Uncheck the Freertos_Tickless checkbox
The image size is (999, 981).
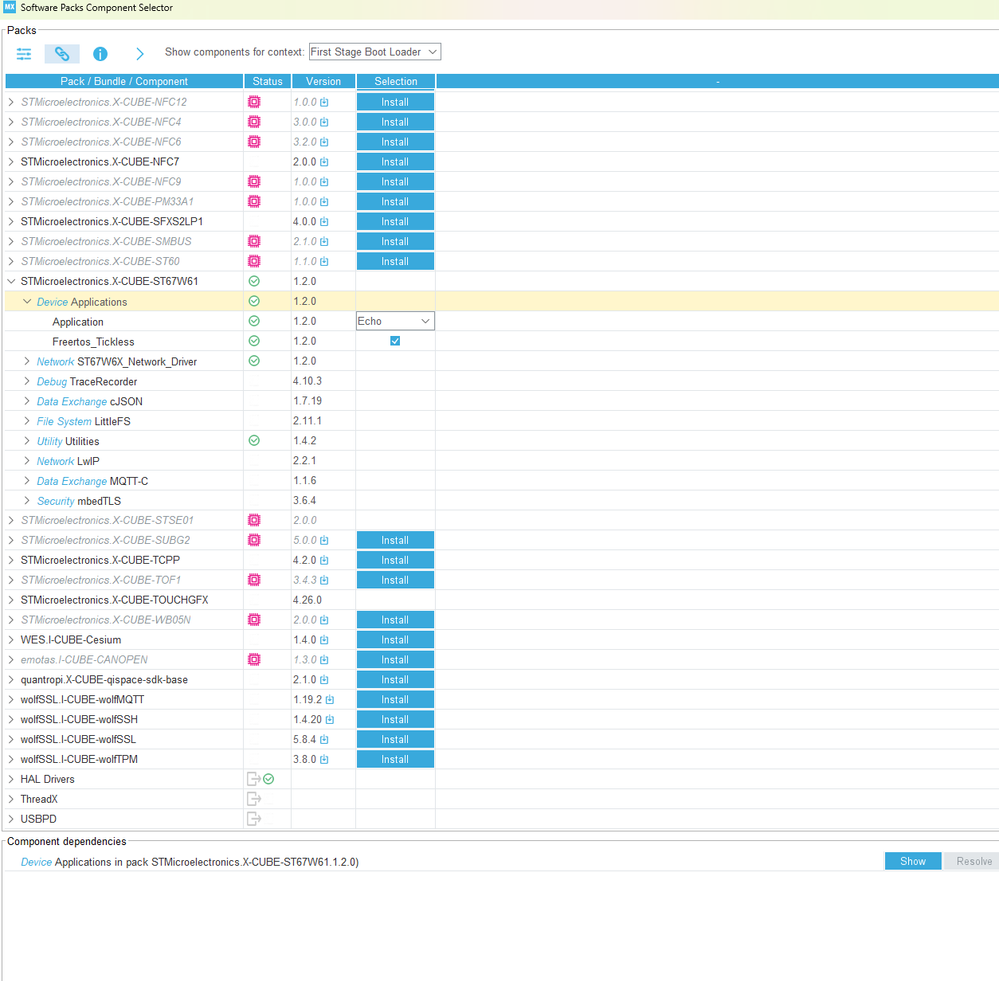(x=395, y=341)
